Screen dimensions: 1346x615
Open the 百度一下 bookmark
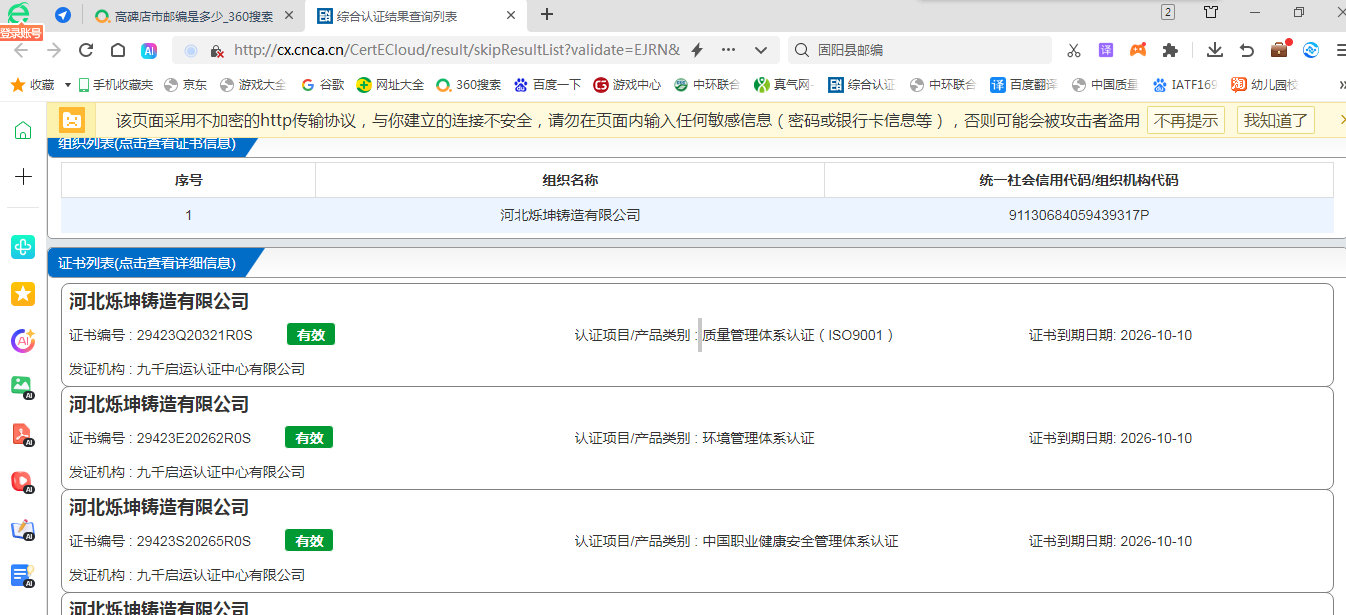547,85
